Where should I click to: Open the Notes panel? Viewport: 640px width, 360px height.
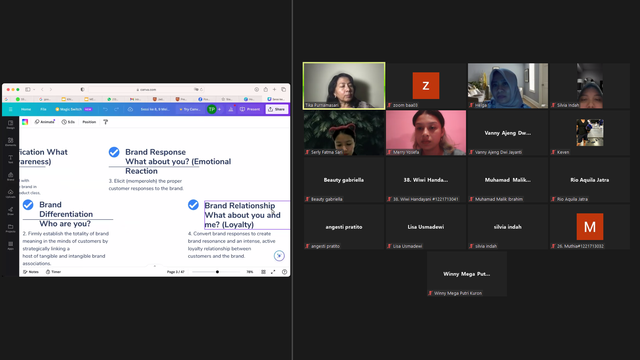click(x=31, y=272)
